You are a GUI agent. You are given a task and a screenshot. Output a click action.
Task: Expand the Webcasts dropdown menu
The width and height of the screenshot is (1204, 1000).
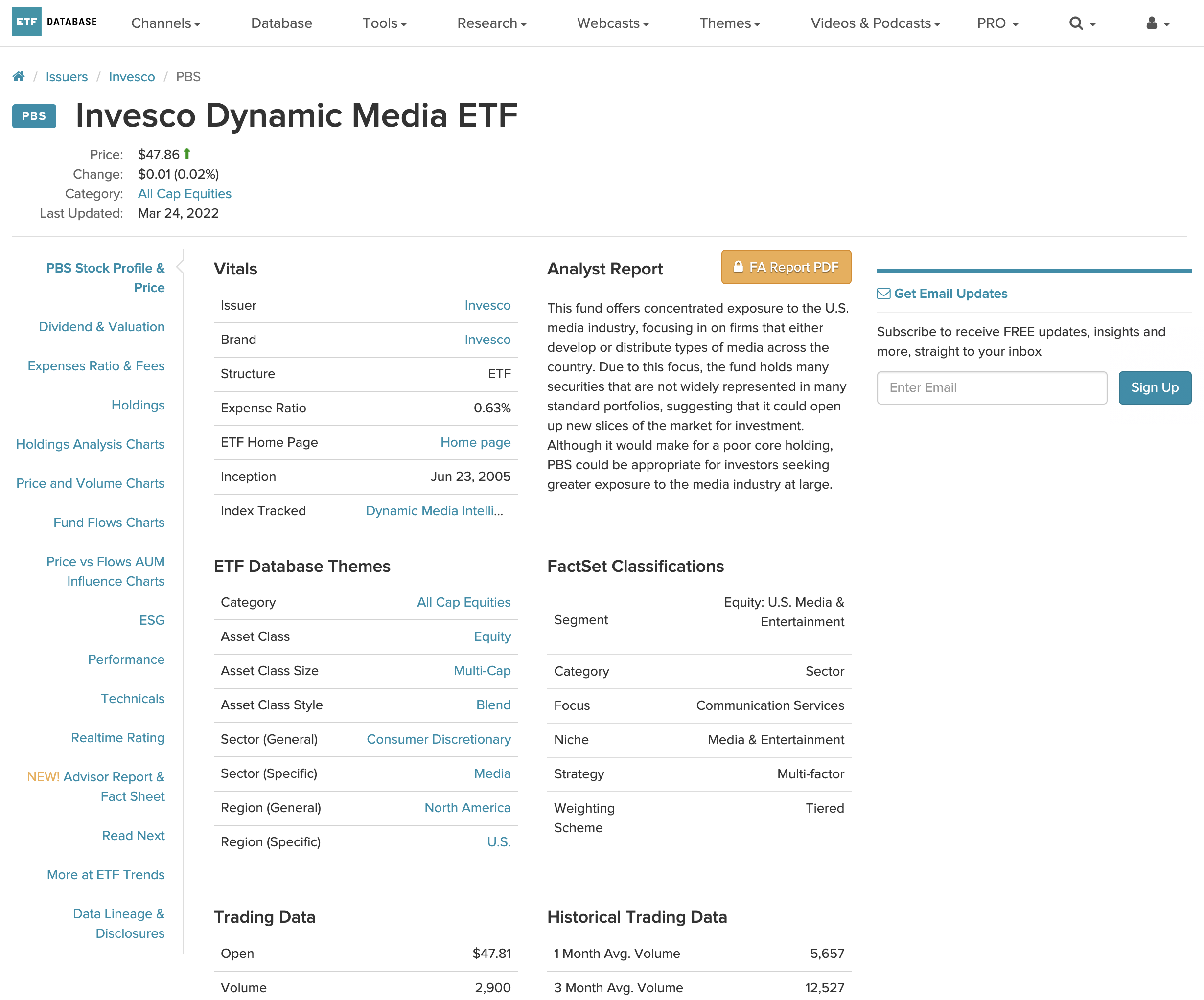(613, 23)
